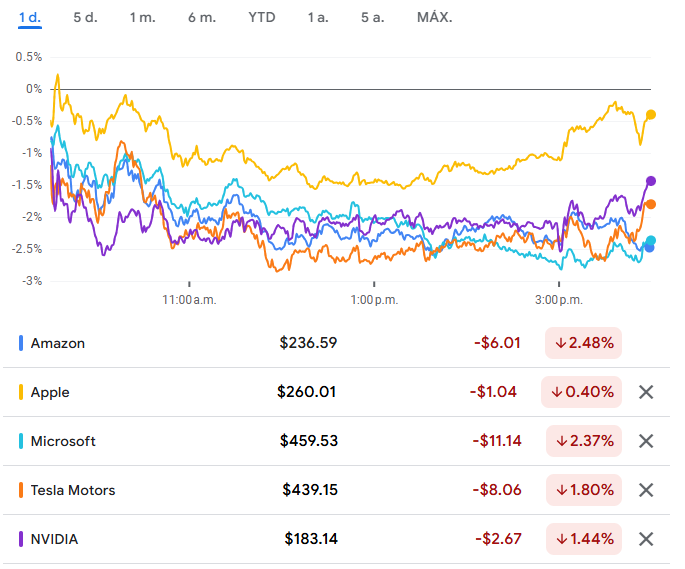Click NVIDIA's 1.44% change badge
This screenshot has width=685, height=569.
point(584,539)
